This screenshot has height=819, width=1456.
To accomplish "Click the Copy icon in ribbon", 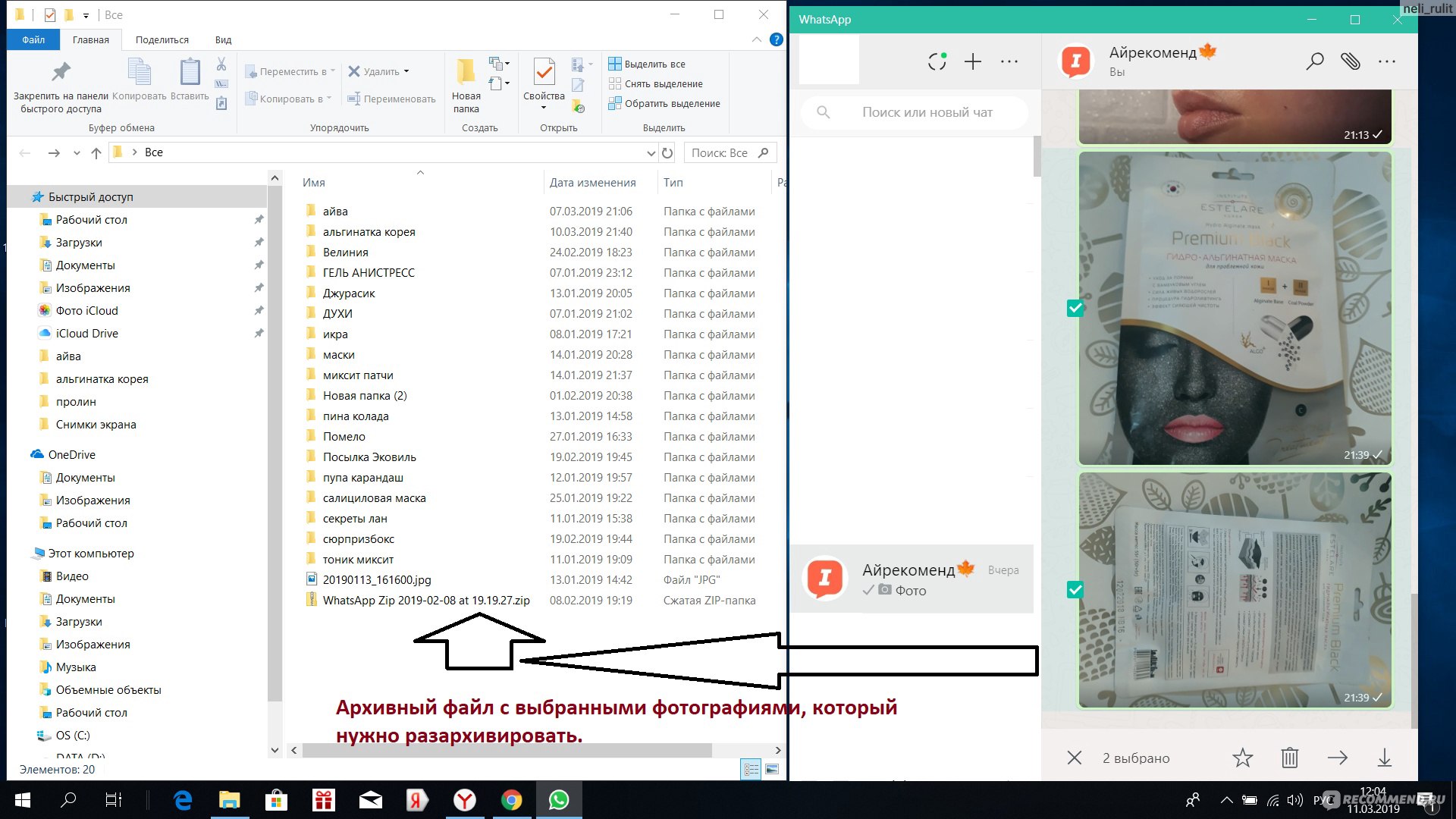I will click(x=139, y=72).
